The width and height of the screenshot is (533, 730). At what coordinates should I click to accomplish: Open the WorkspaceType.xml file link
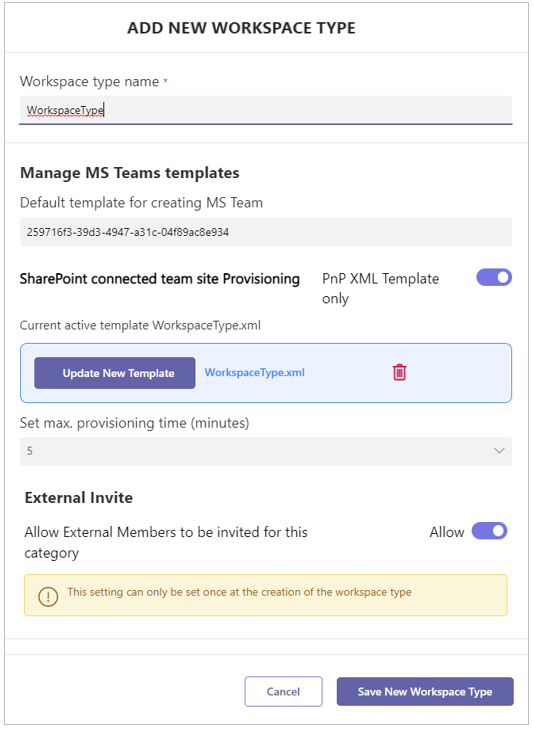click(255, 372)
